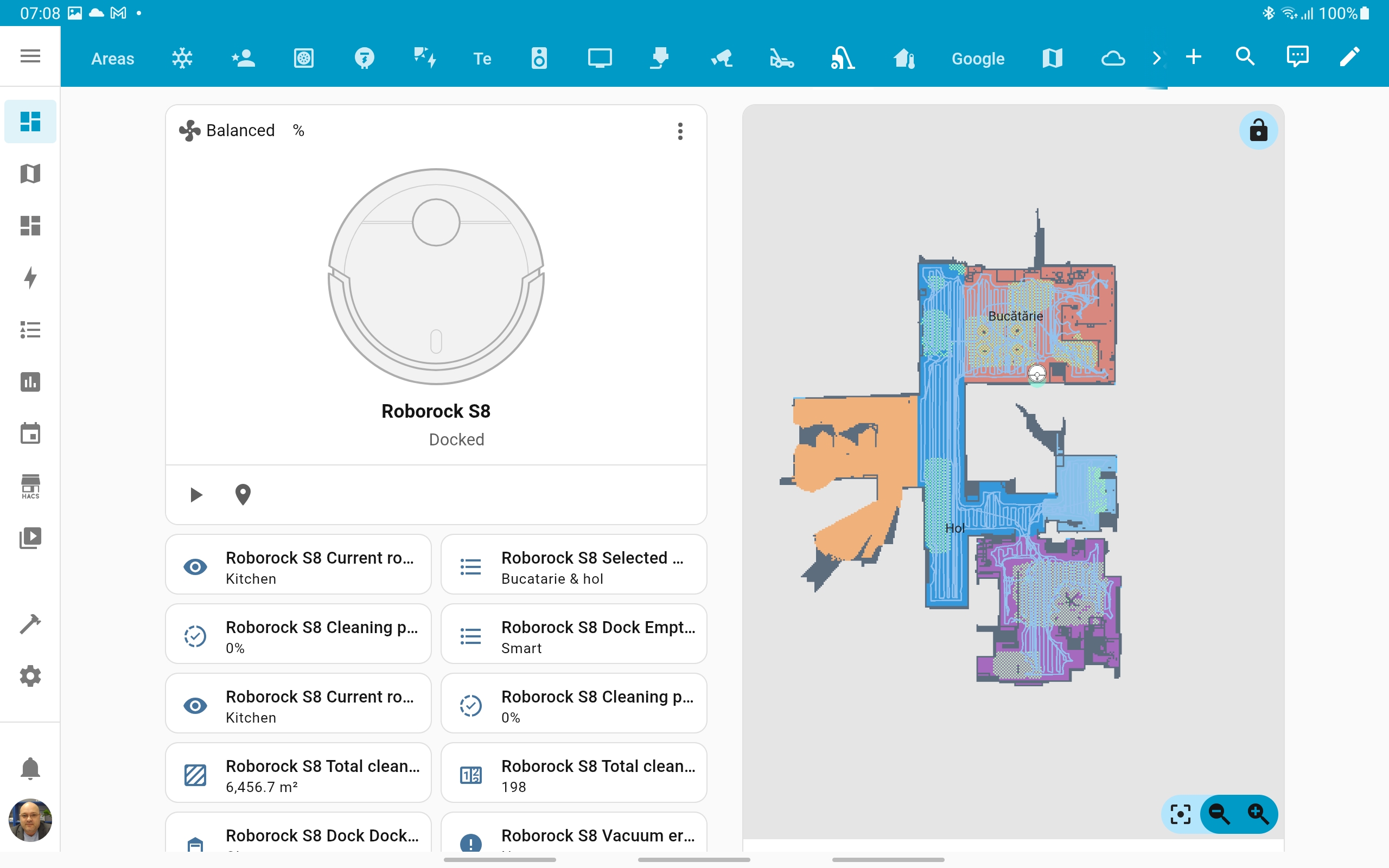
Task: Open your user profile via the avatar
Action: [30, 821]
